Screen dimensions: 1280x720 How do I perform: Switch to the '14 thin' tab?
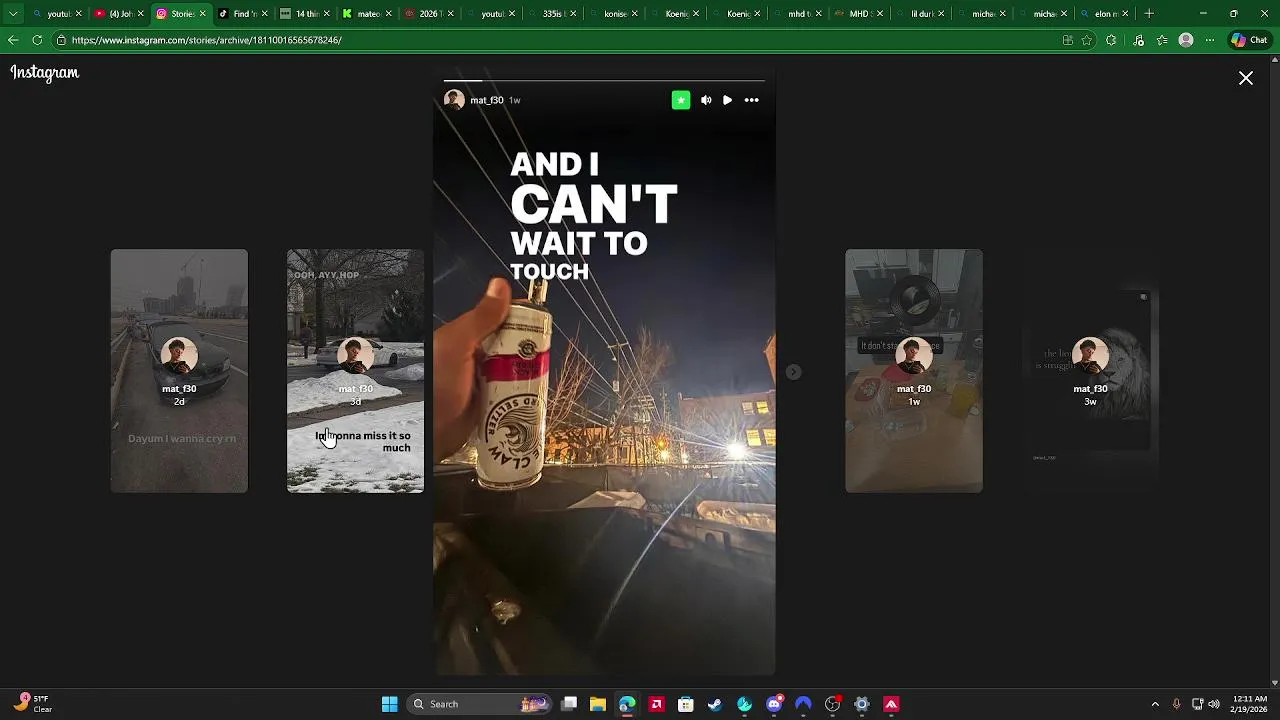(303, 14)
